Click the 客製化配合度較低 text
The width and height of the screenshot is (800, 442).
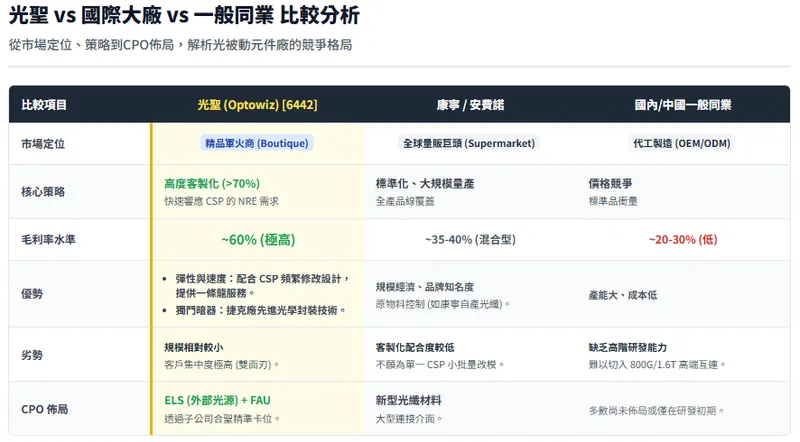[x=415, y=348]
